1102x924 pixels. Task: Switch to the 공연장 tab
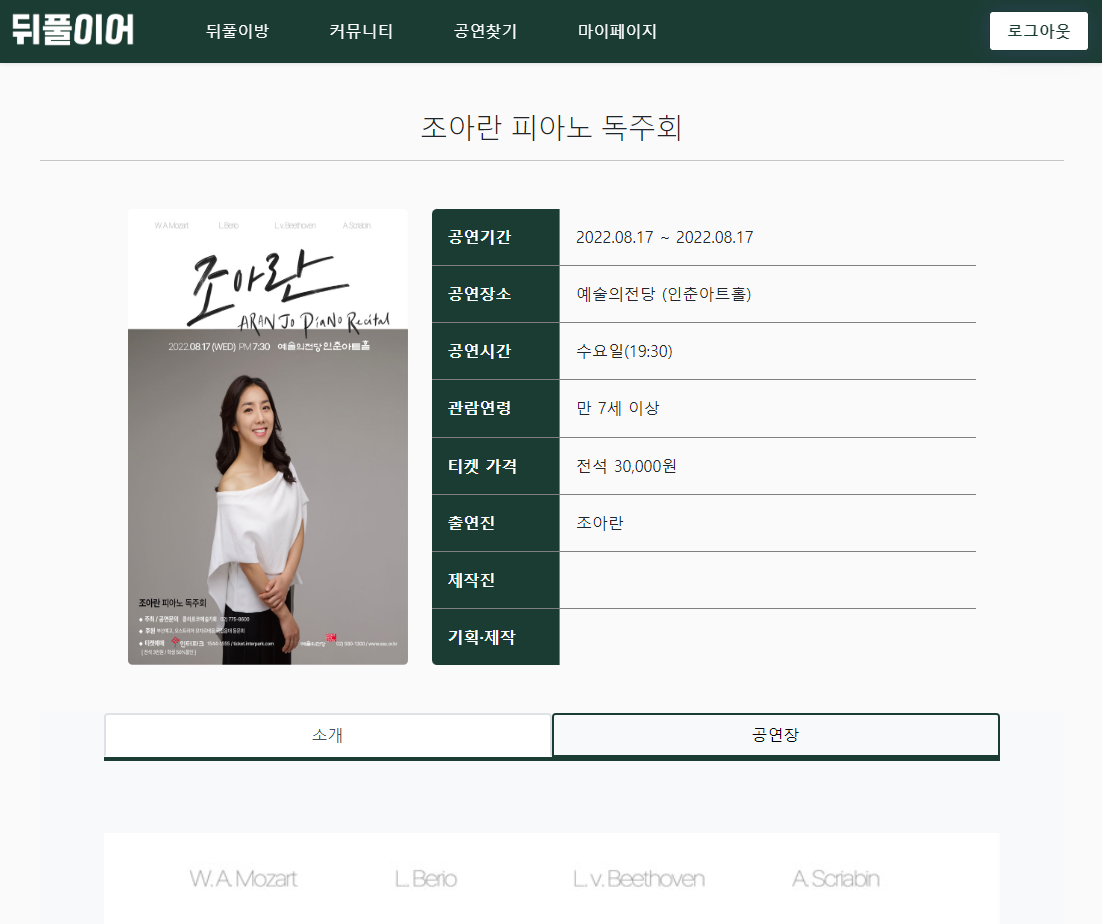(x=776, y=735)
